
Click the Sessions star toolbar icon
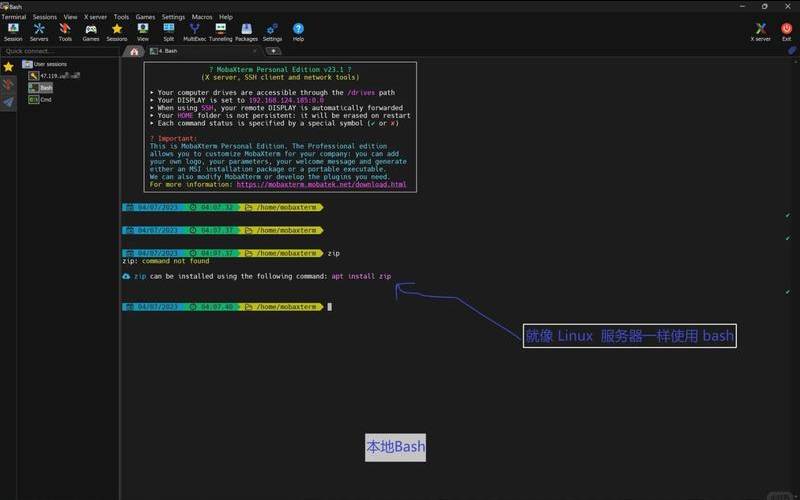[x=117, y=32]
